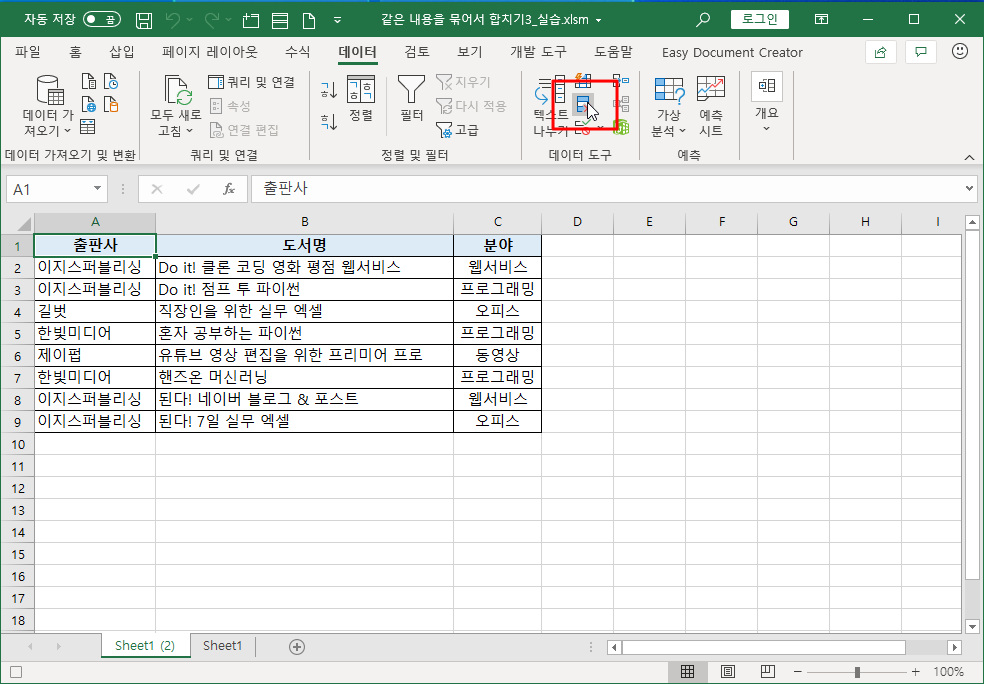Open the search magnifier in title bar
This screenshot has width=984, height=684.
coord(703,19)
